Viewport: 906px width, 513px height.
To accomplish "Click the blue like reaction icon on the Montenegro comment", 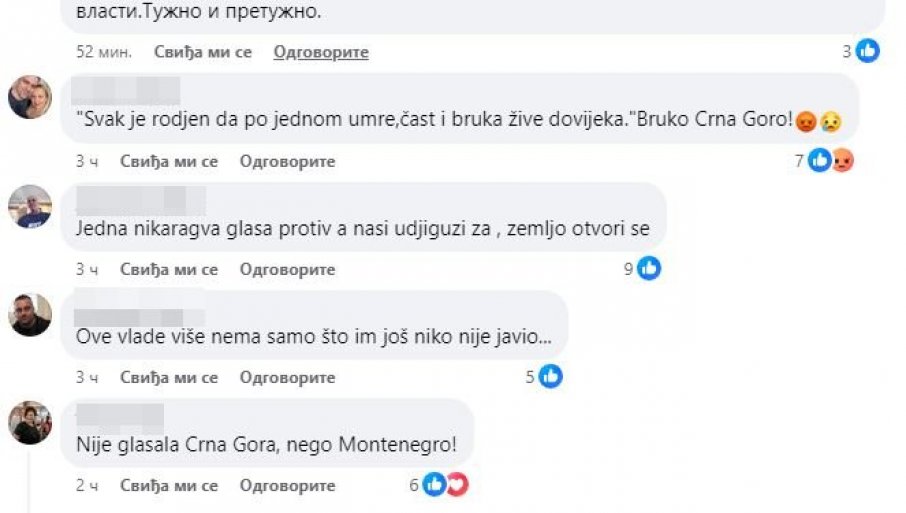I will coord(434,485).
